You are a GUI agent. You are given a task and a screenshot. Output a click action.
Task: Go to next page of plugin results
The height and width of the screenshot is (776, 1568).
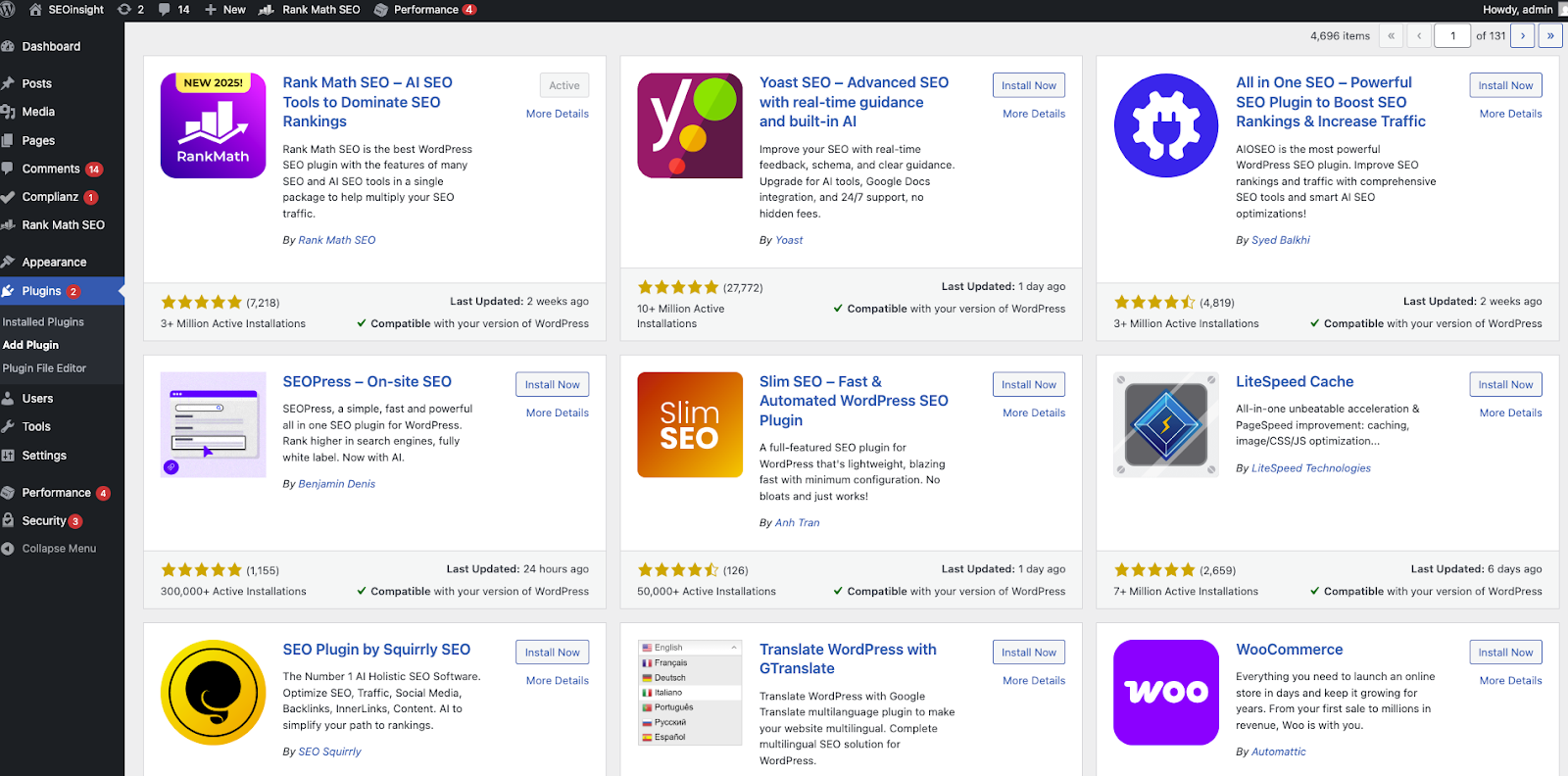click(x=1522, y=36)
